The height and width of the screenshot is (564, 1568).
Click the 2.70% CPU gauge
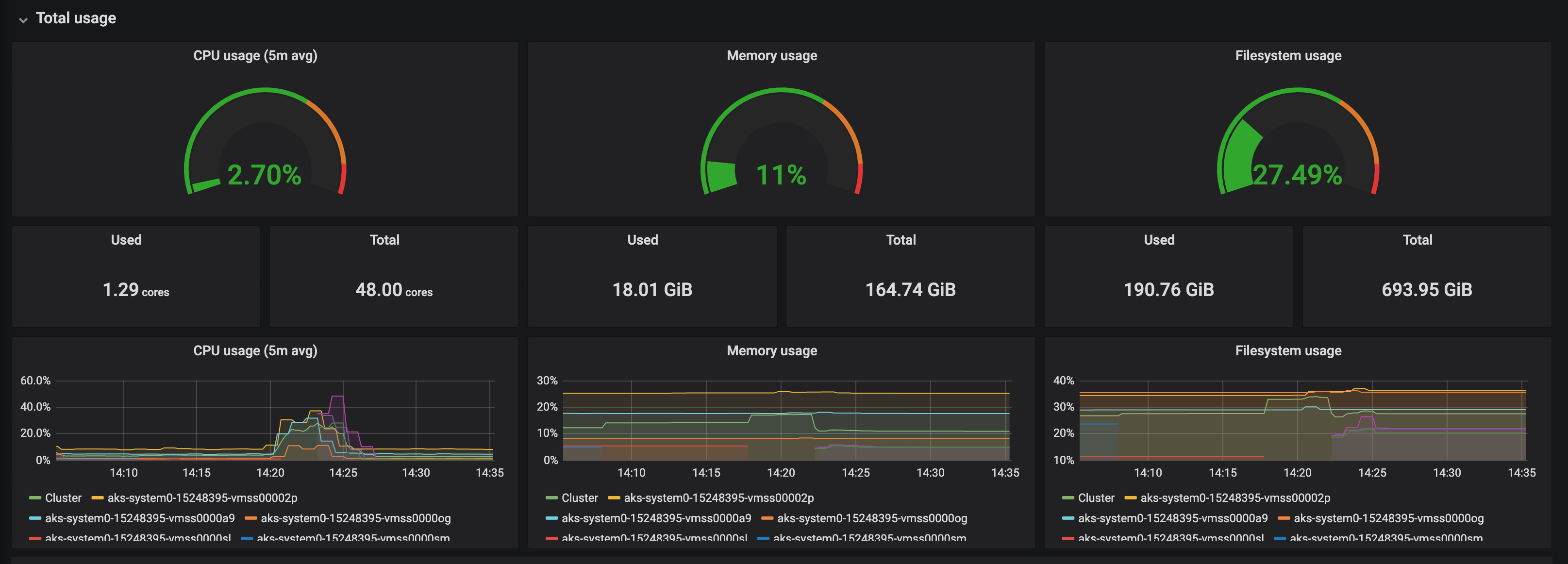click(x=264, y=175)
